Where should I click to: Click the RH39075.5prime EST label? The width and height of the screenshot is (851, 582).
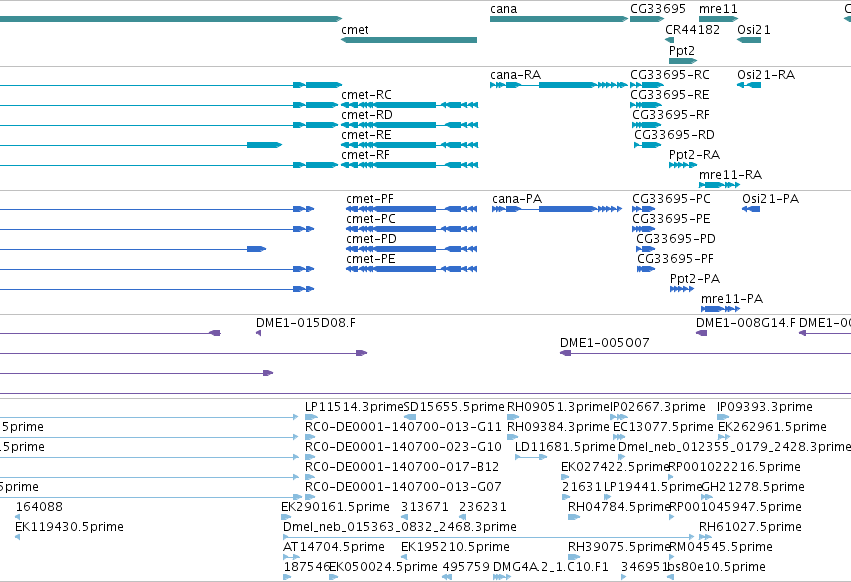619,547
